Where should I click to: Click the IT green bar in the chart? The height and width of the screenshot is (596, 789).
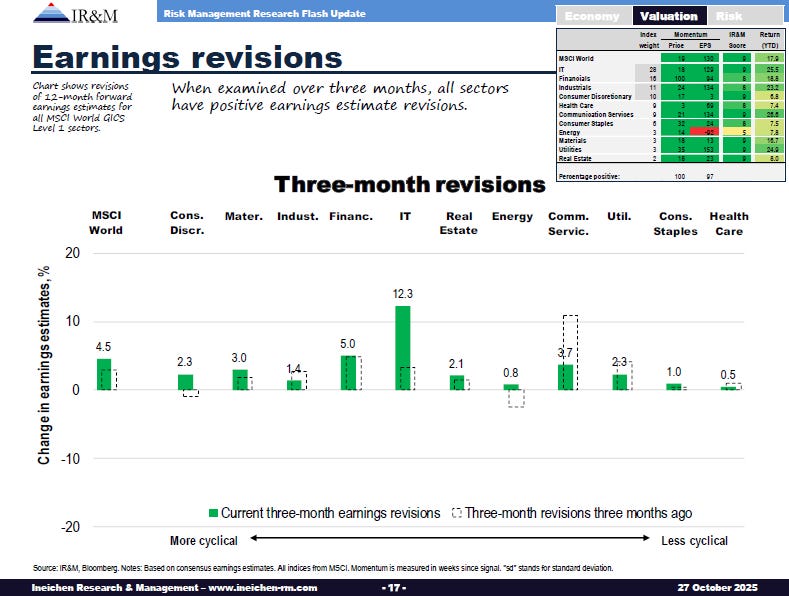[x=403, y=348]
